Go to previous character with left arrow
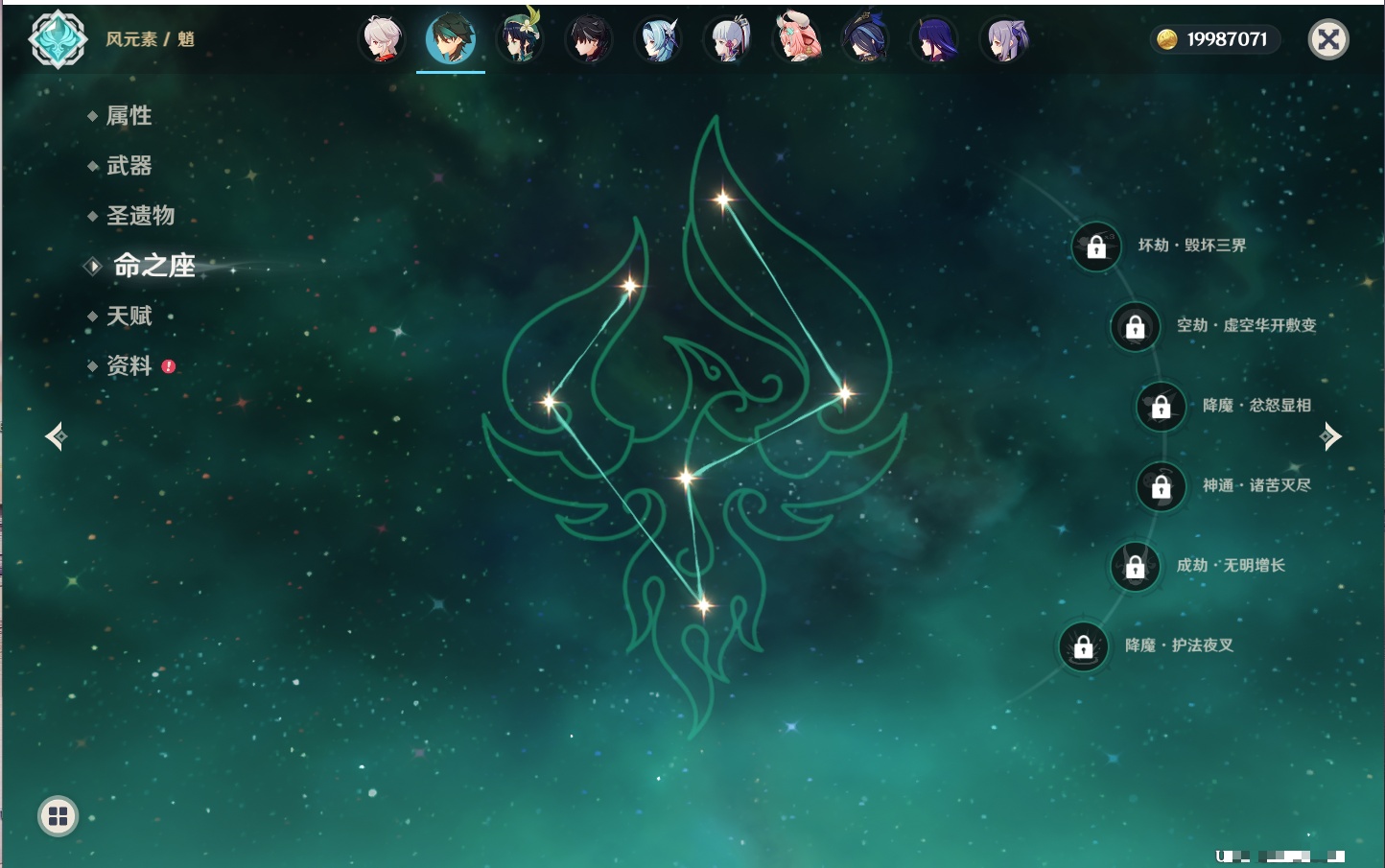 56,436
